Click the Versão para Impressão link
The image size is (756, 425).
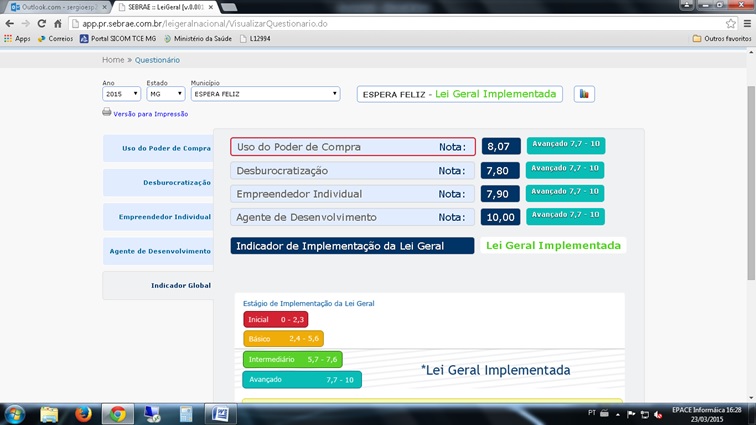150,114
